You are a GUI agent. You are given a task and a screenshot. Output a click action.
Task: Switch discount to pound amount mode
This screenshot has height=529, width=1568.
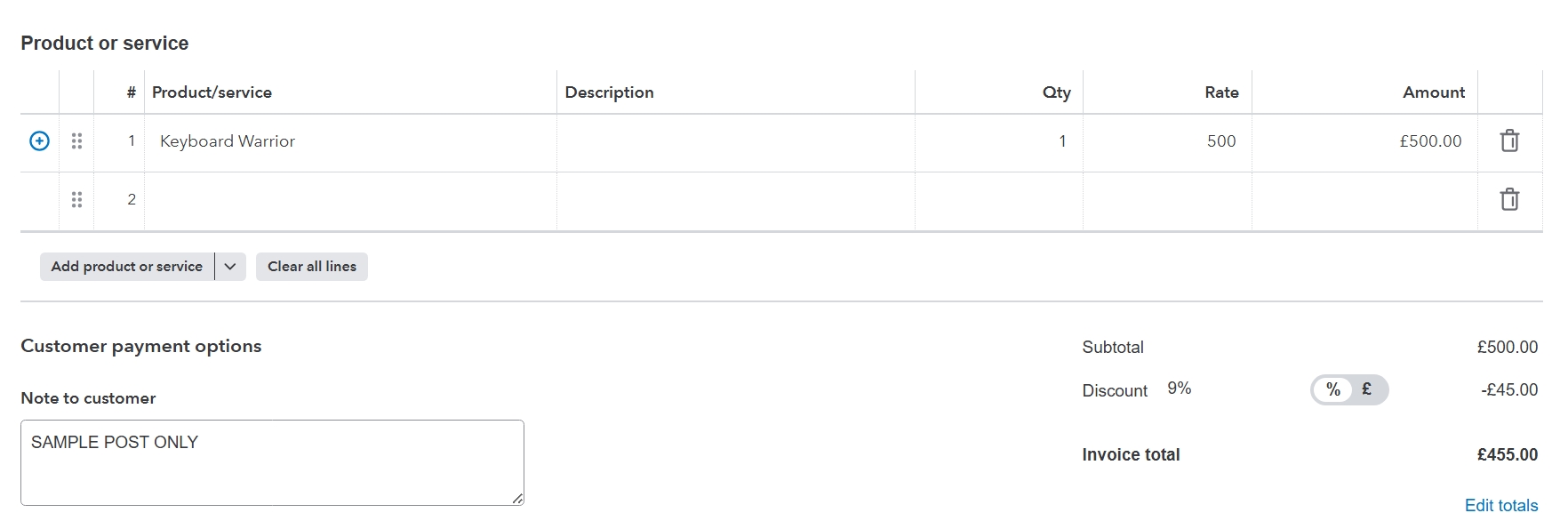click(x=1367, y=389)
